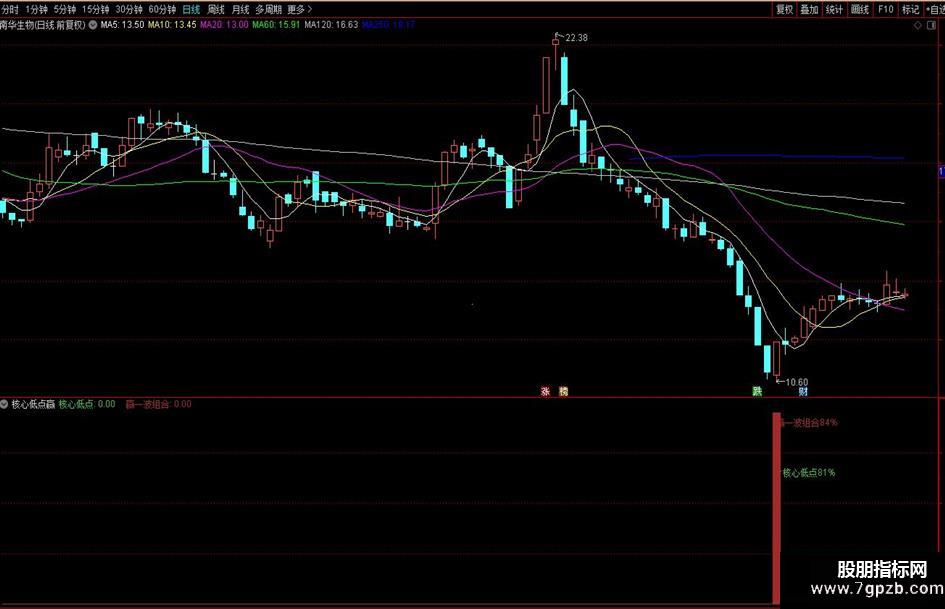Click the 叠加 overlay button

pyautogui.click(x=809, y=9)
